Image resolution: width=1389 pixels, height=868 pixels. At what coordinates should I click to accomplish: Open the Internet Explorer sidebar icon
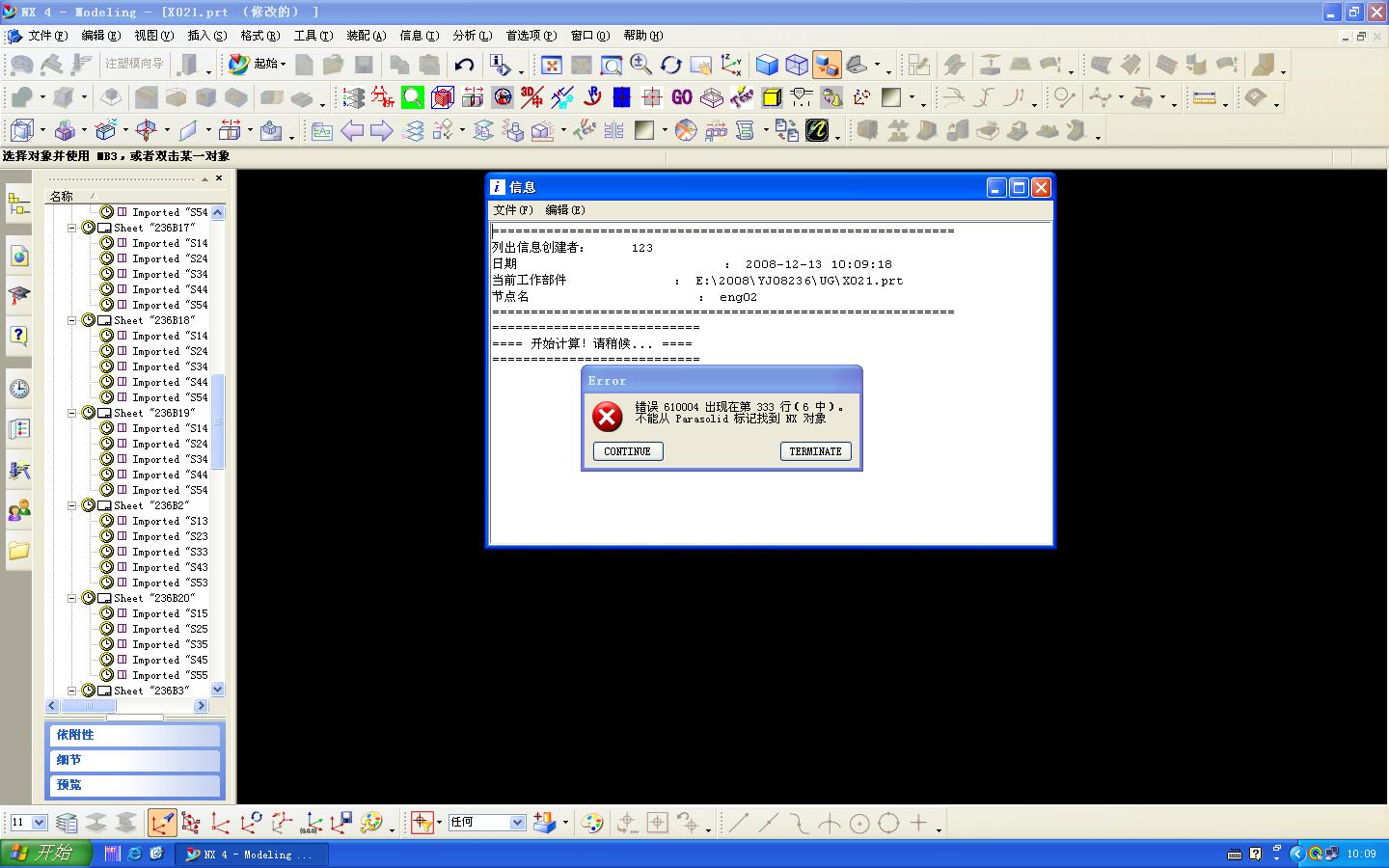(x=18, y=256)
